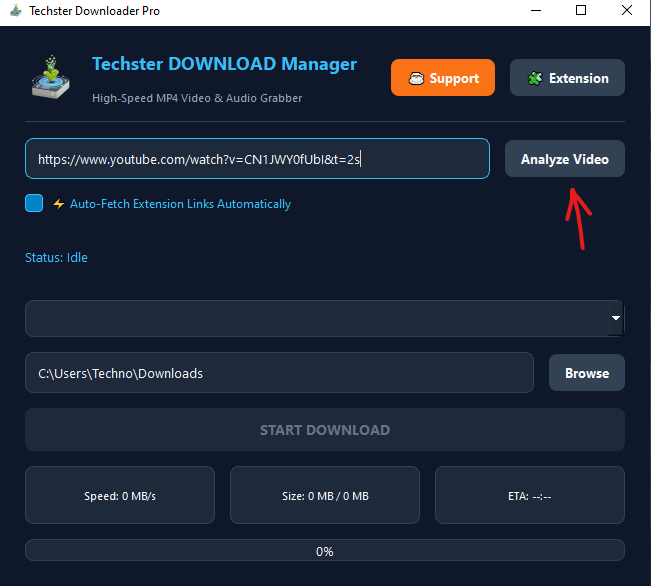
Task: Click the Speed: 0 MB/s panel
Action: (120, 495)
